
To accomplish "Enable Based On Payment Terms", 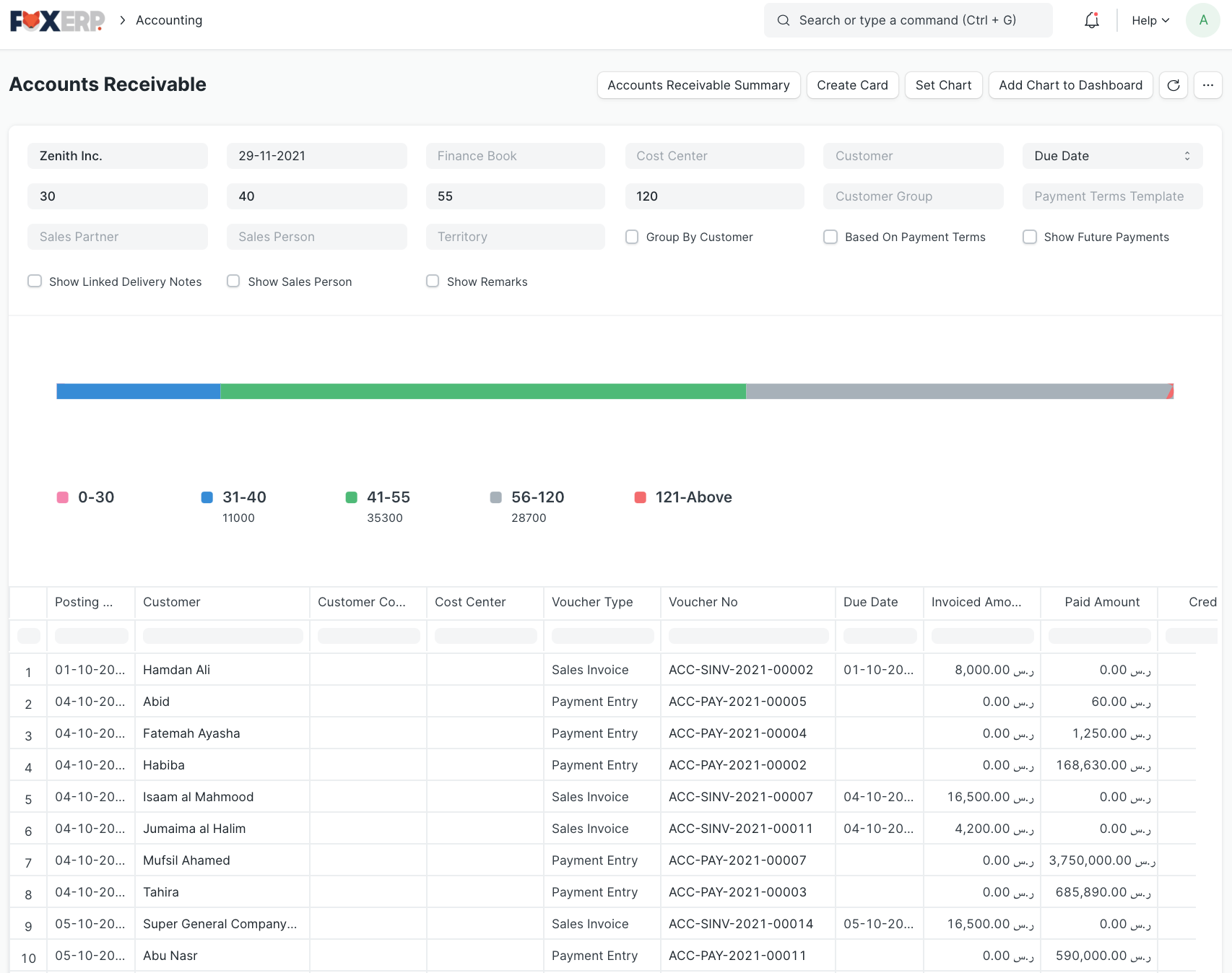I will pos(830,237).
